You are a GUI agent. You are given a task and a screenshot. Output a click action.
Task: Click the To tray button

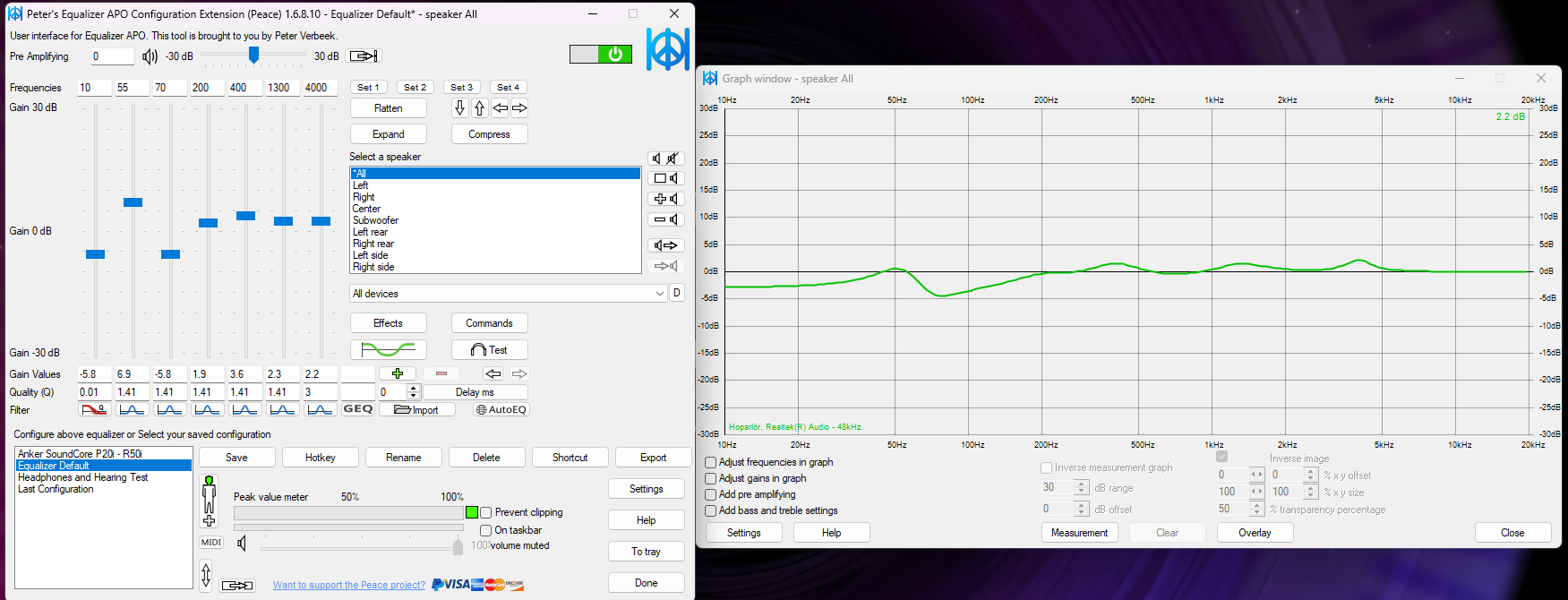pyautogui.click(x=646, y=552)
